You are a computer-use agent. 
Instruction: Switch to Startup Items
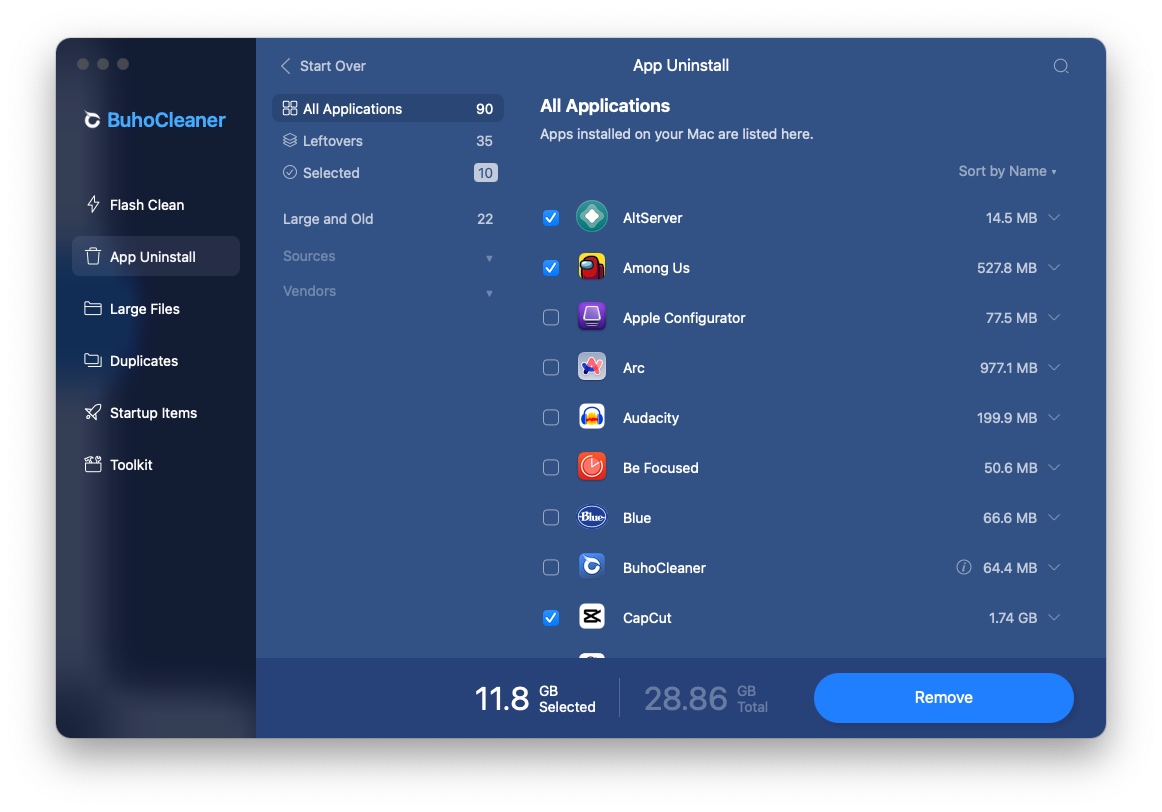point(156,412)
